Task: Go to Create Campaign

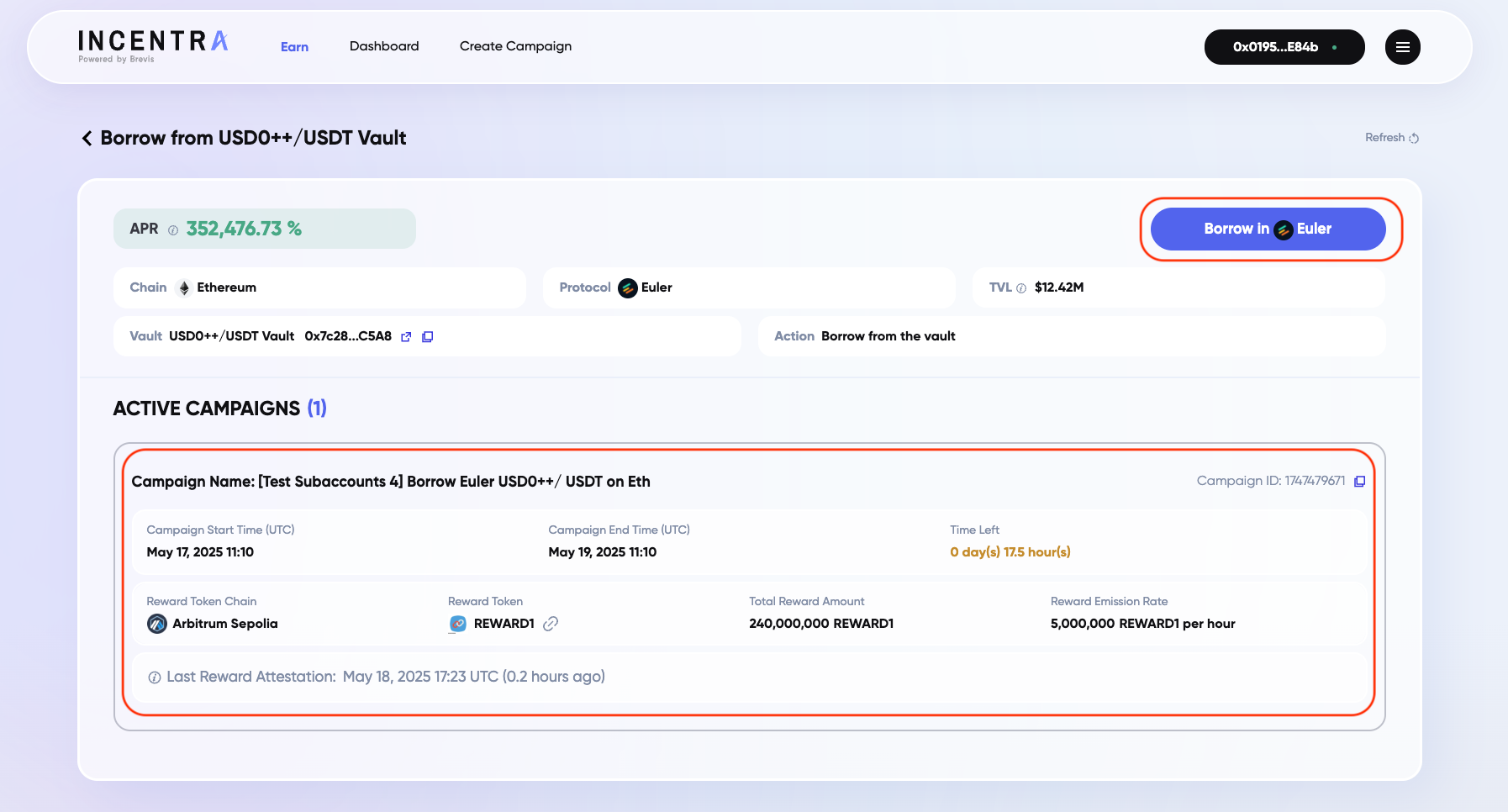Action: (515, 46)
